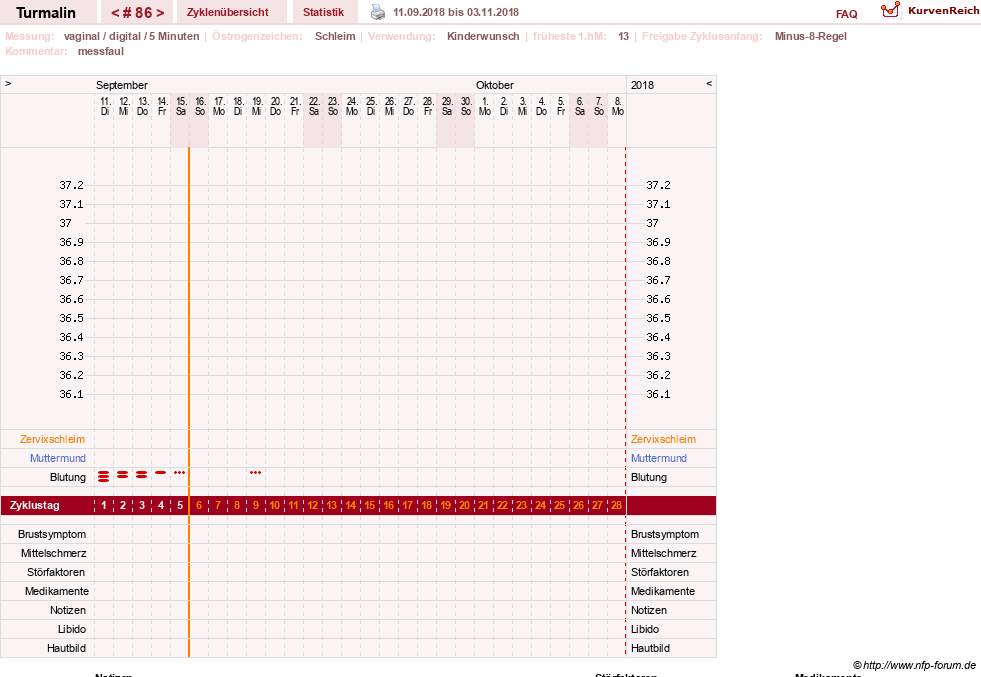The image size is (981, 677).
Task: Click the date header 29. Sa
Action: [447, 106]
